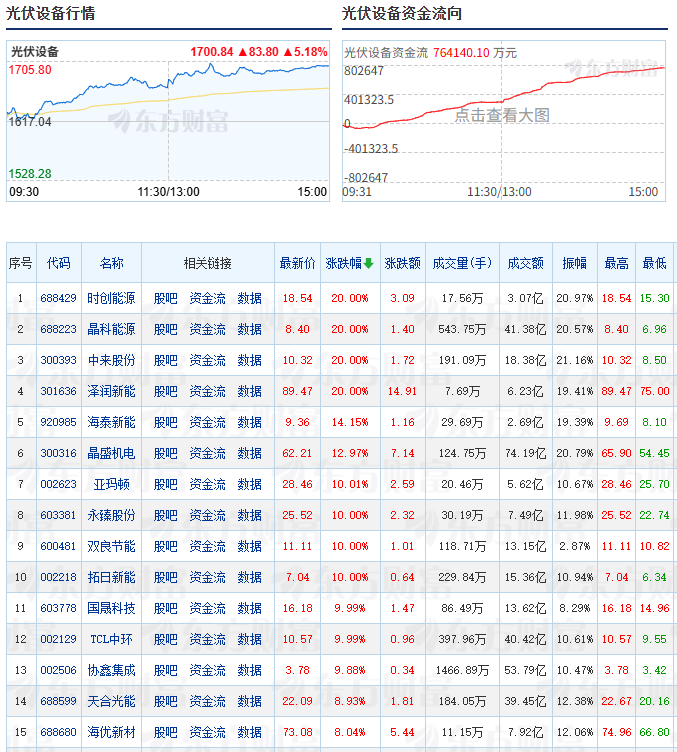This screenshot has width=677, height=752.
Task: Open 数据 for 天合光能
Action: [x=250, y=701]
